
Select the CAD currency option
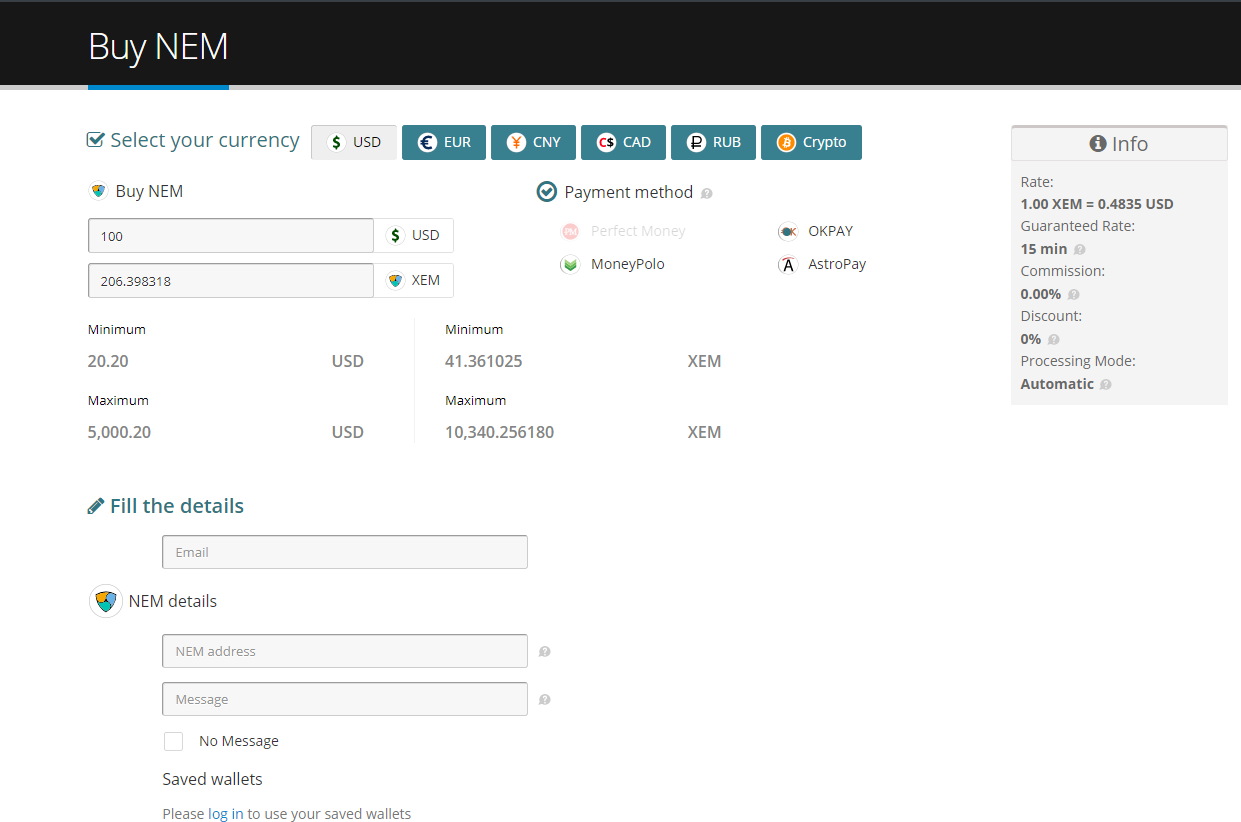623,142
